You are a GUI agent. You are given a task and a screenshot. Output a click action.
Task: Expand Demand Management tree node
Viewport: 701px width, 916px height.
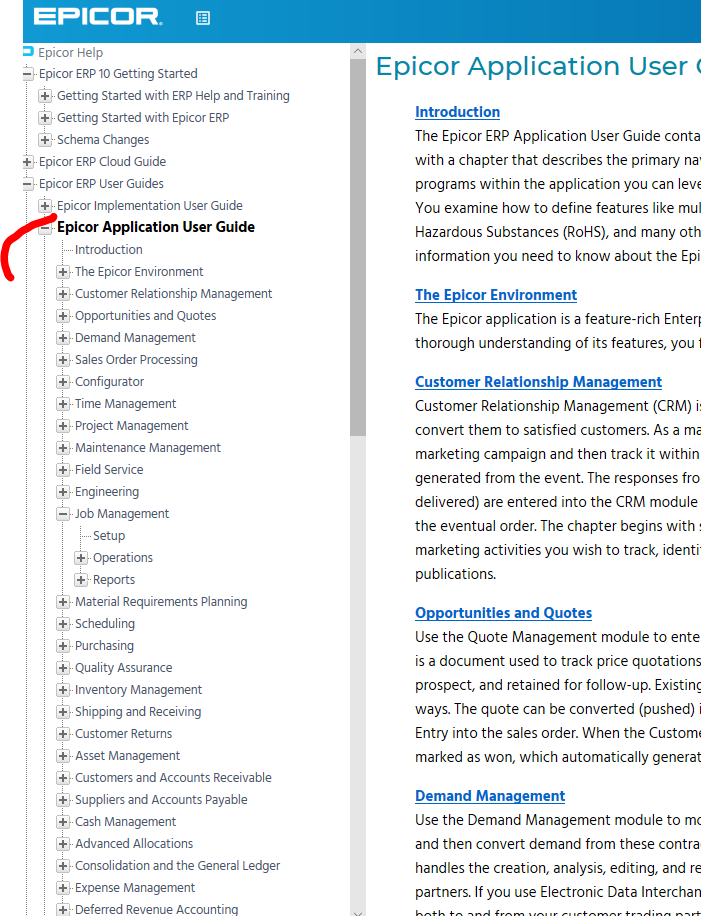point(63,338)
